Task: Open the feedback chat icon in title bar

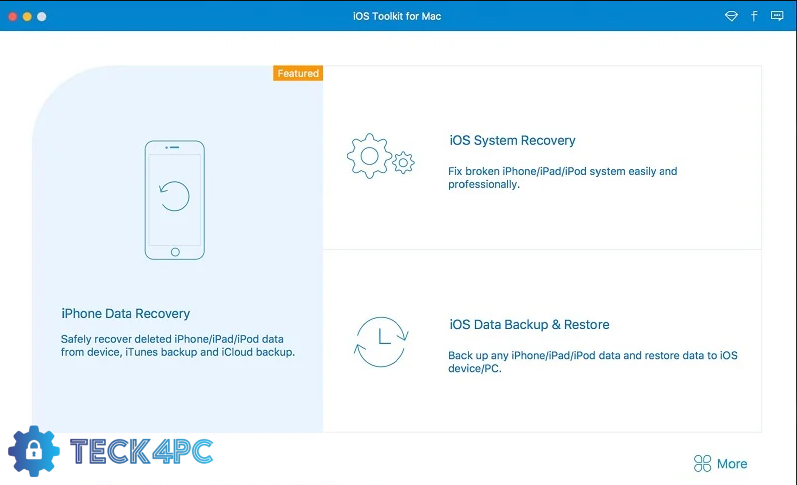Action: pos(777,16)
